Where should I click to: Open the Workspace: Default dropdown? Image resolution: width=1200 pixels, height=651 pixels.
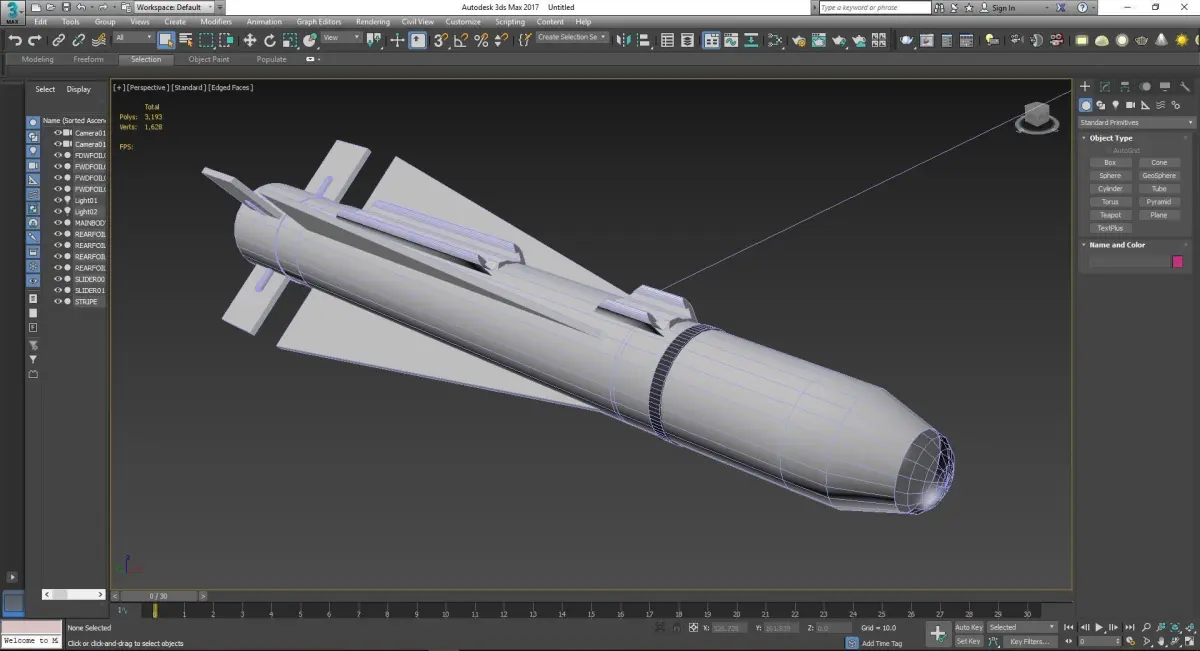[x=173, y=7]
